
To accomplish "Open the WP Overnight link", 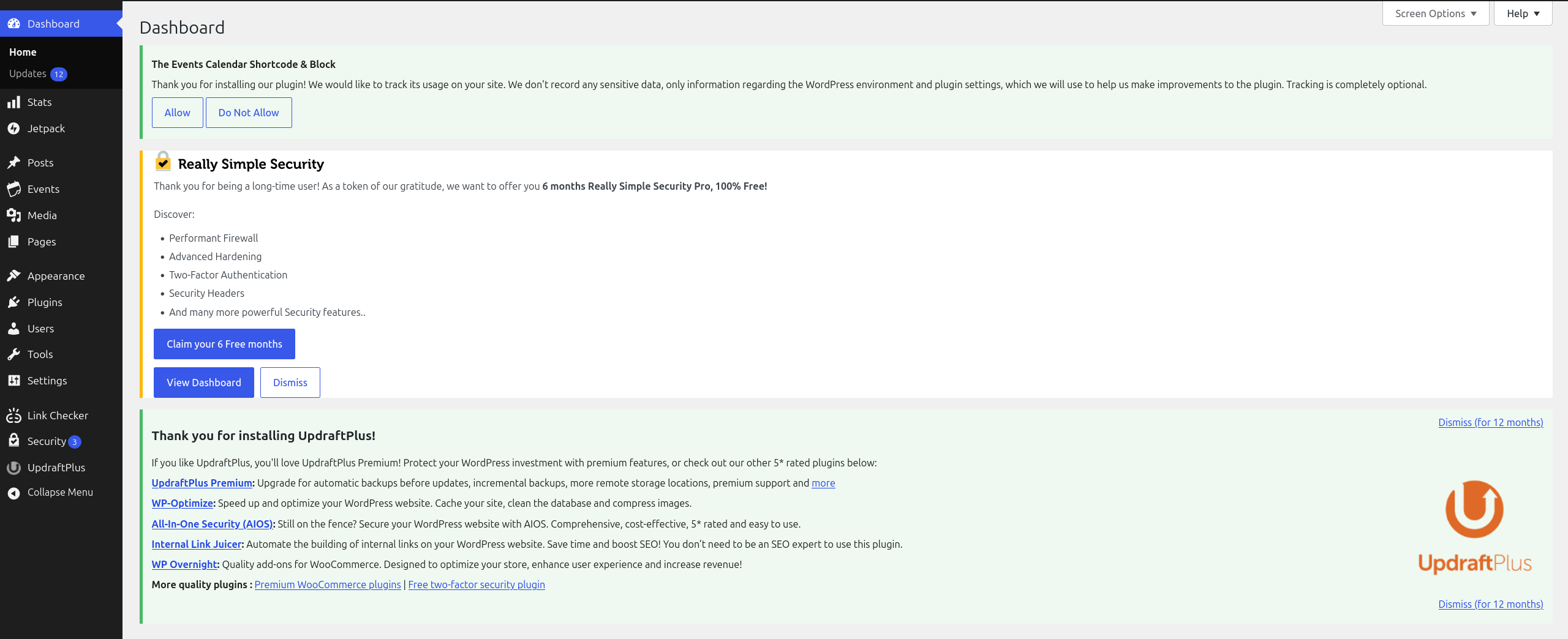I will click(x=184, y=564).
